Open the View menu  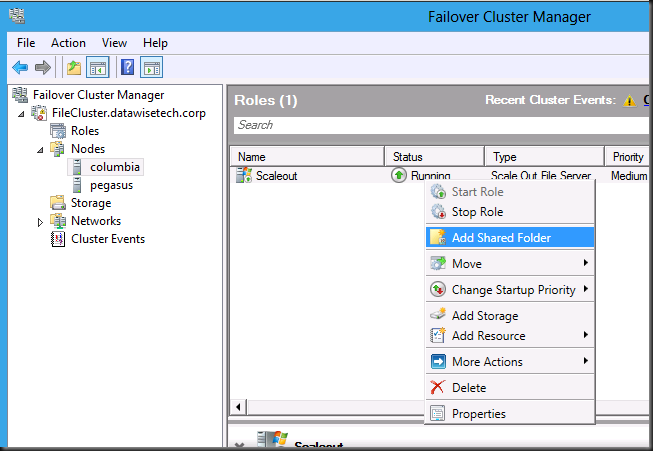(114, 43)
